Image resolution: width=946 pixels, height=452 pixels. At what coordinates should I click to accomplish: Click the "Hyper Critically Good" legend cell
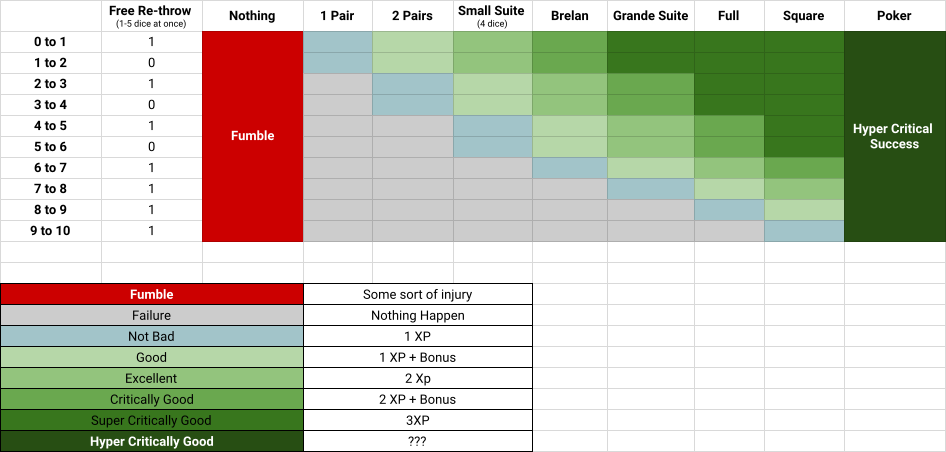pos(152,441)
